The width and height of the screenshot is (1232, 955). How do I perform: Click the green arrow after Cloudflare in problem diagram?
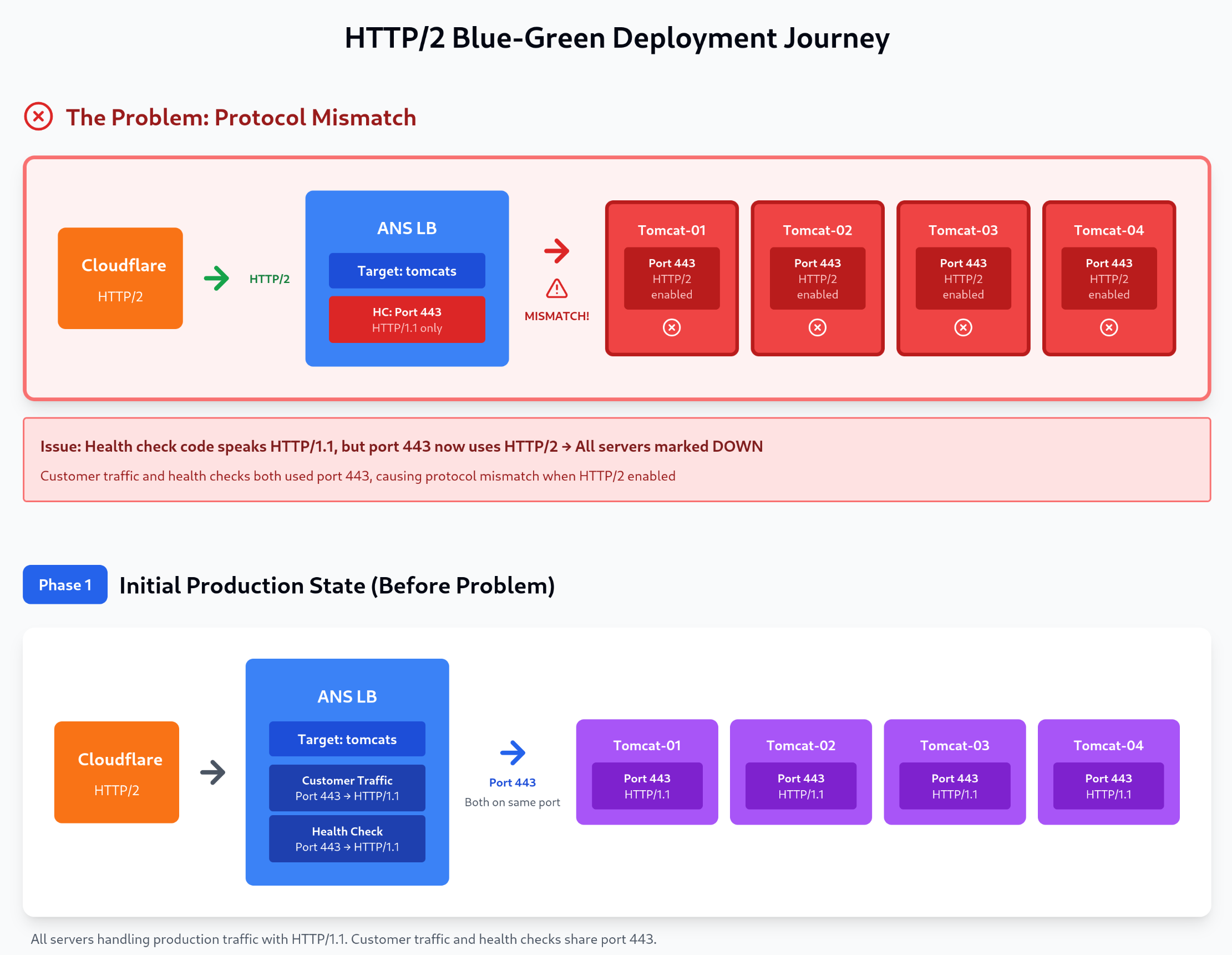[x=217, y=278]
